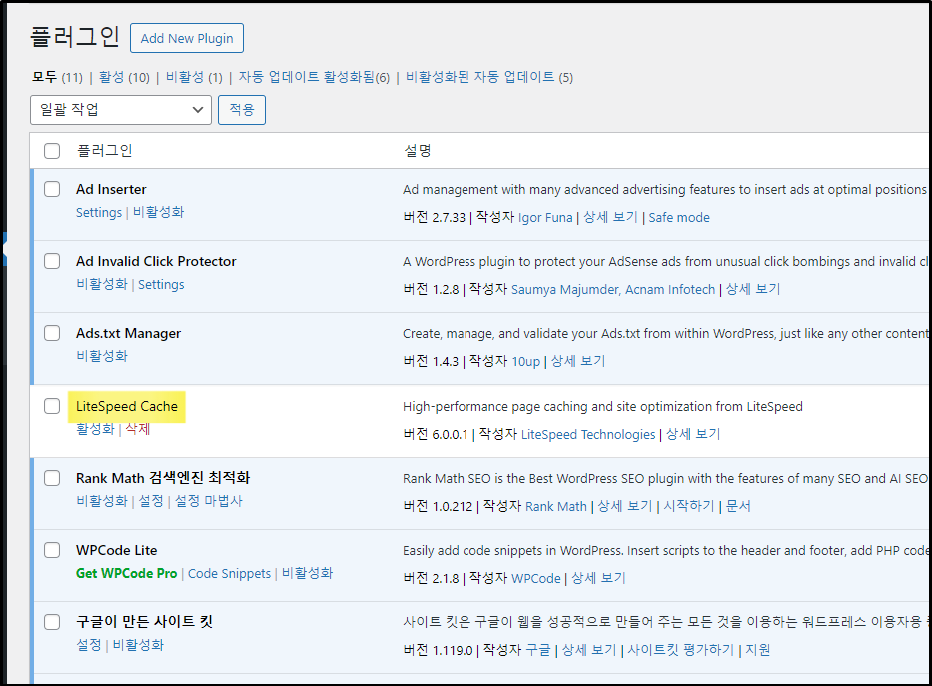
Task: Click the 설명 column header
Action: coord(418,151)
